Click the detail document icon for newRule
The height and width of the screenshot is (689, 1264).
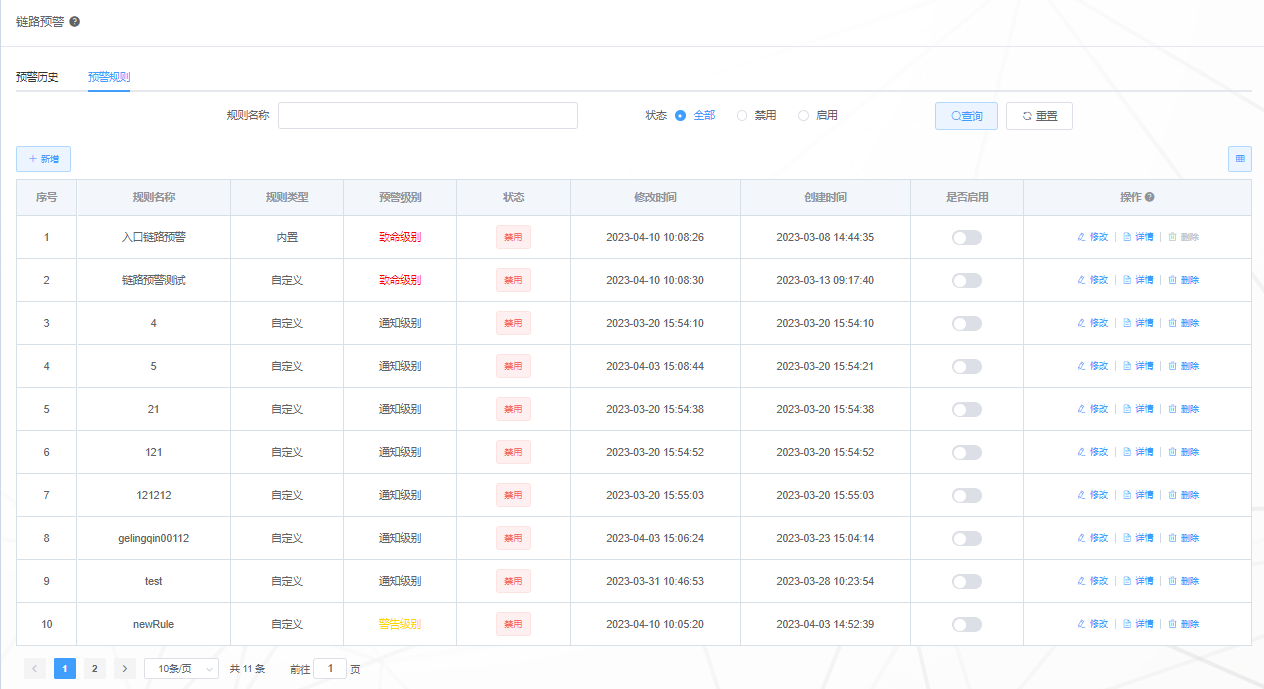pyautogui.click(x=1127, y=624)
